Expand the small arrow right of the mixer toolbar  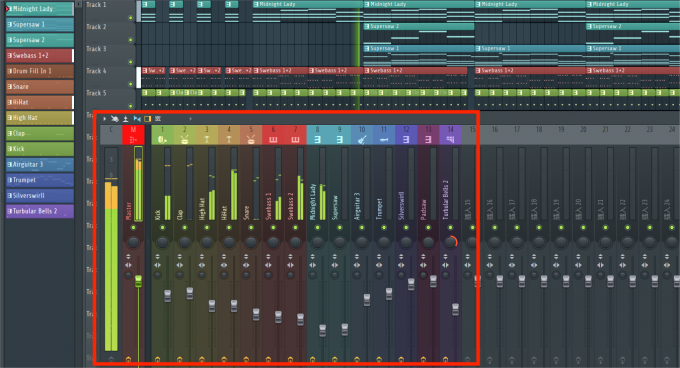click(190, 118)
